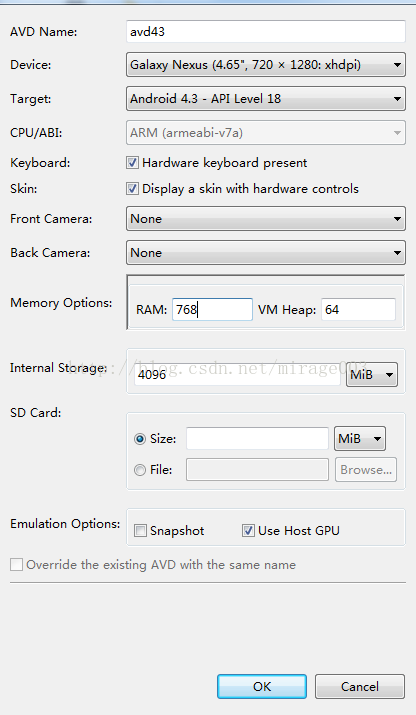Open the Front Camera dropdown
Image resolution: width=416 pixels, height=715 pixels.
click(x=265, y=219)
